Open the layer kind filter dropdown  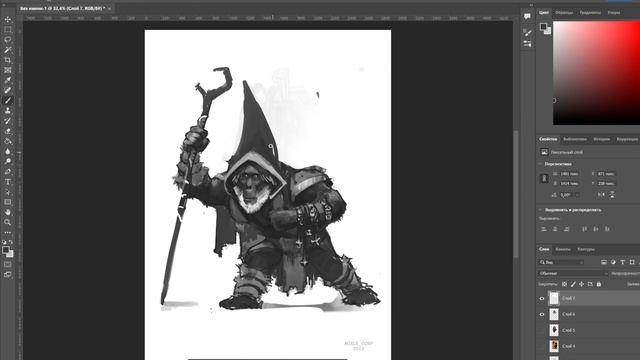pyautogui.click(x=562, y=262)
